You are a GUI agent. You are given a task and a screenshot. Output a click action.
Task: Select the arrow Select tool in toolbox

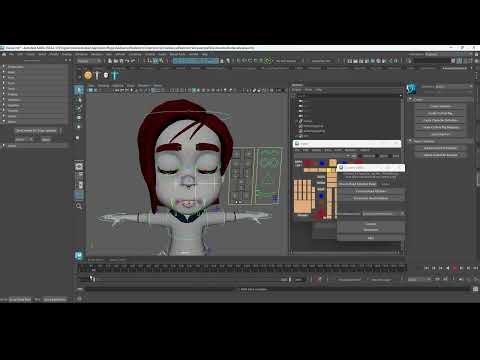pos(79,90)
